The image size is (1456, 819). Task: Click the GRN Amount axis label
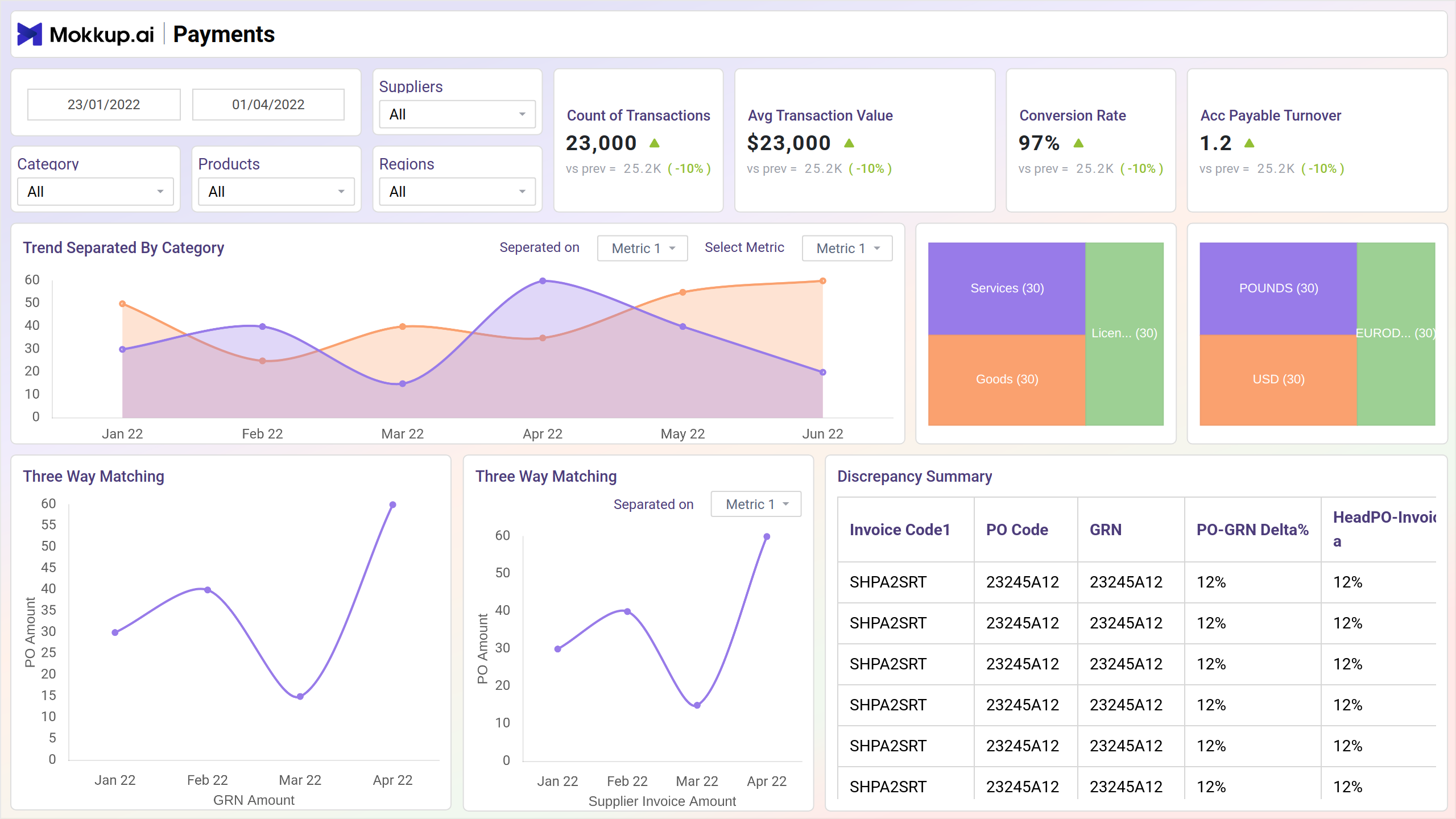(x=254, y=800)
